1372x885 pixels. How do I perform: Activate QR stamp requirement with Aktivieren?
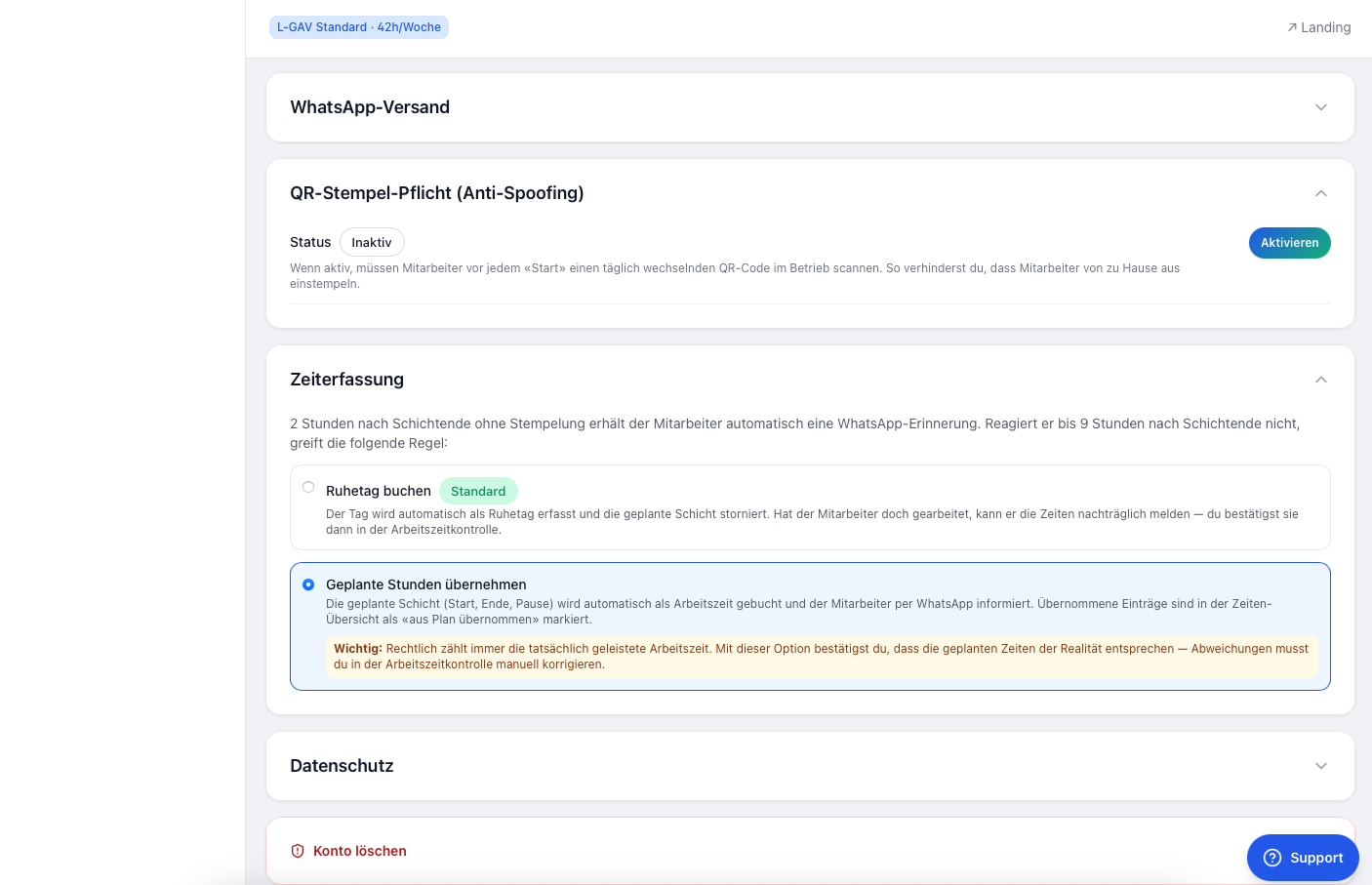[x=1289, y=243]
